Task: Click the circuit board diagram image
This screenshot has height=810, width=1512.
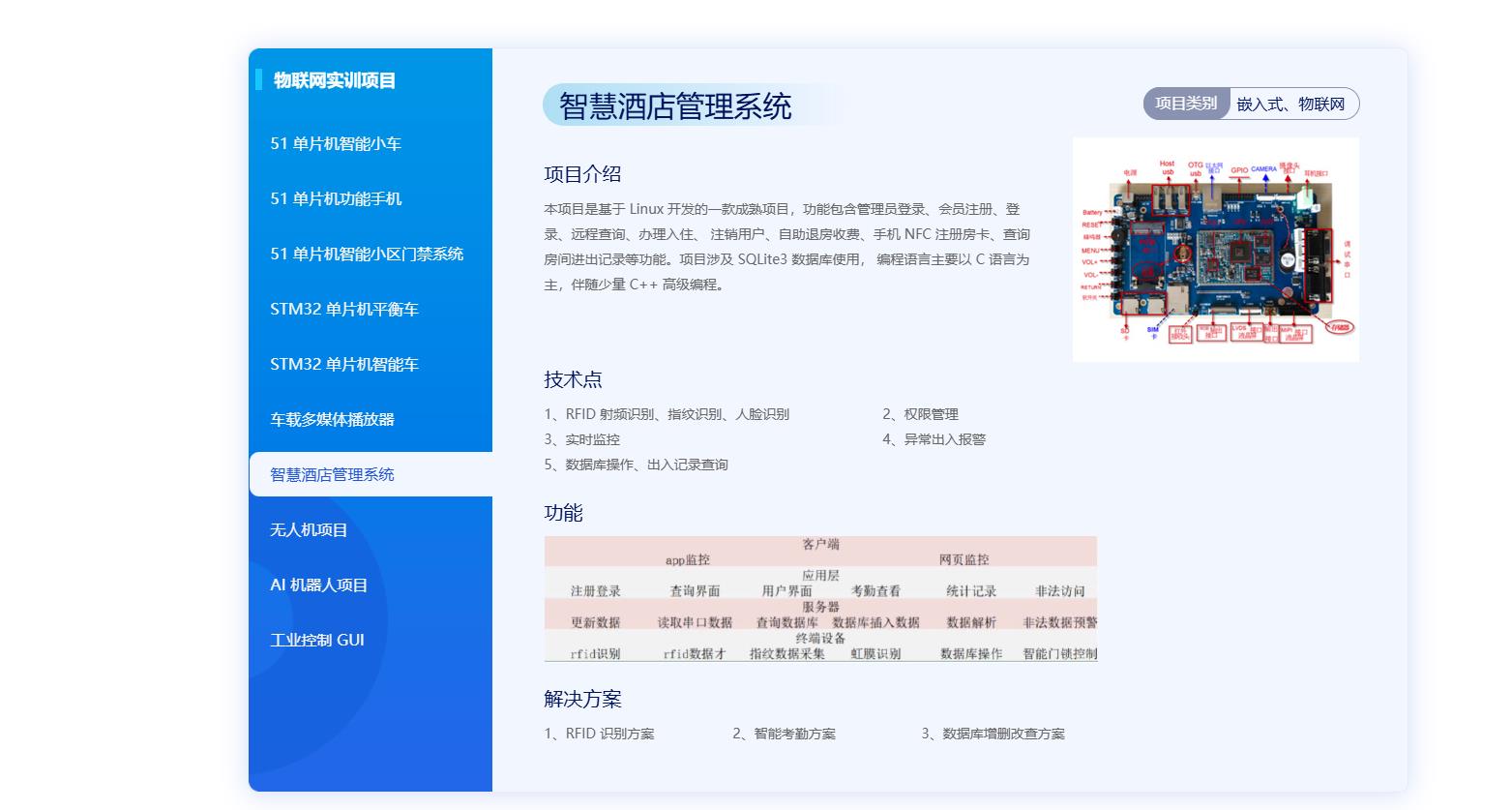Action: [x=1215, y=250]
